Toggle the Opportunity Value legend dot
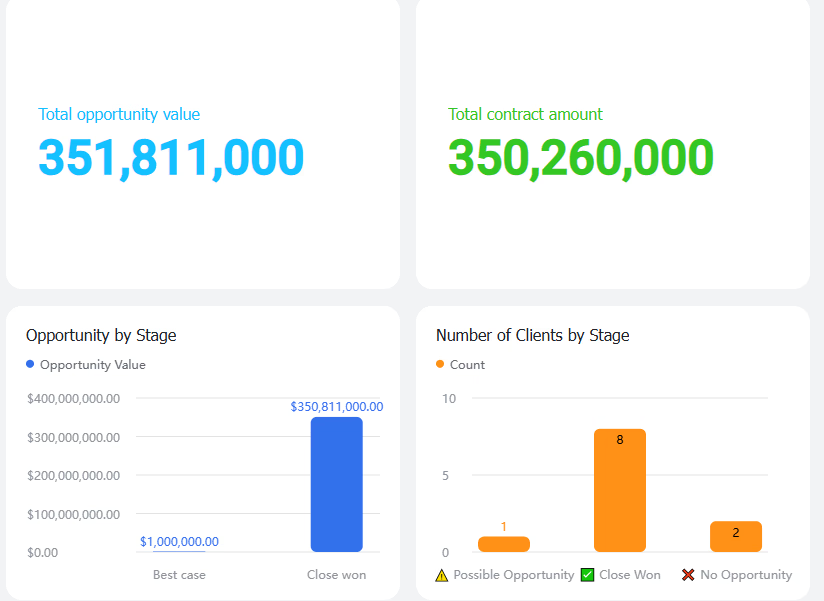Viewport: 824px width, 601px height. (x=30, y=364)
